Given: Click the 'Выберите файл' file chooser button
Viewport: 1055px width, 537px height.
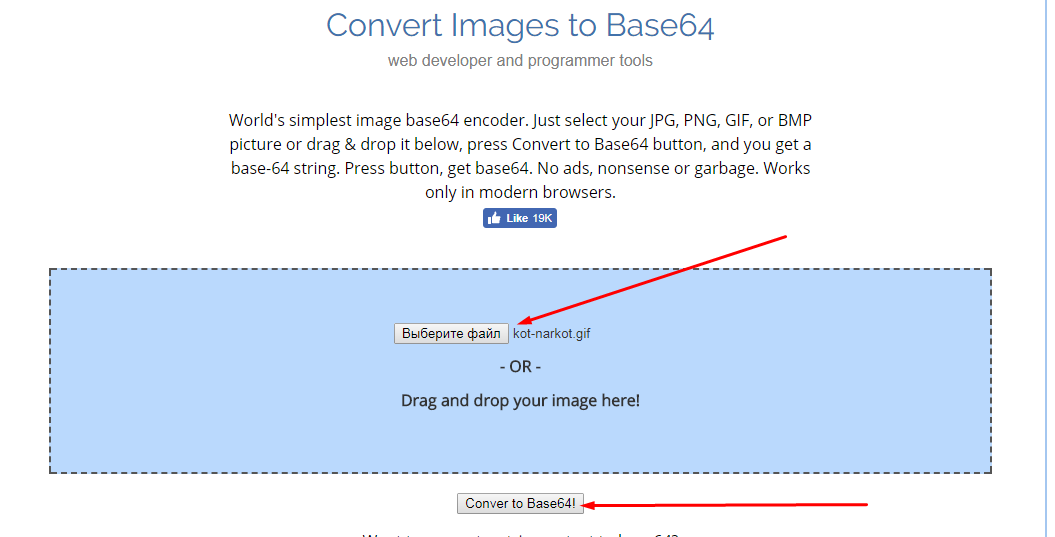Looking at the screenshot, I should click(451, 334).
